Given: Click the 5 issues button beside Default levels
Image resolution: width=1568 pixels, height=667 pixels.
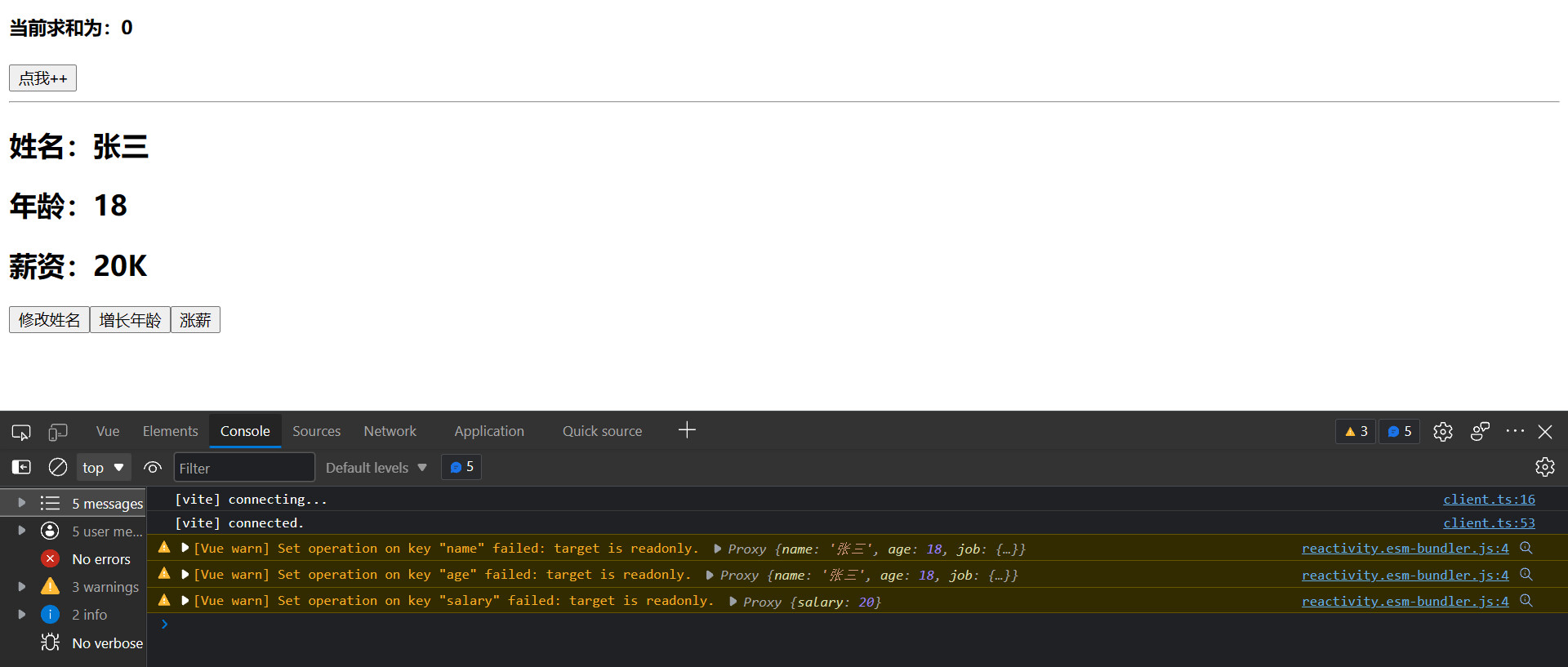Looking at the screenshot, I should tap(461, 467).
